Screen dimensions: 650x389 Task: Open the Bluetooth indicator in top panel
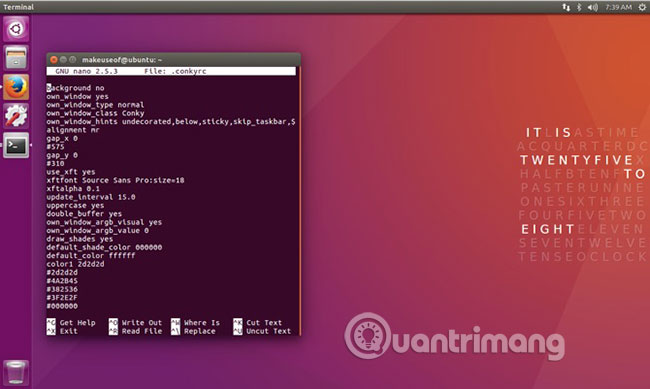579,7
